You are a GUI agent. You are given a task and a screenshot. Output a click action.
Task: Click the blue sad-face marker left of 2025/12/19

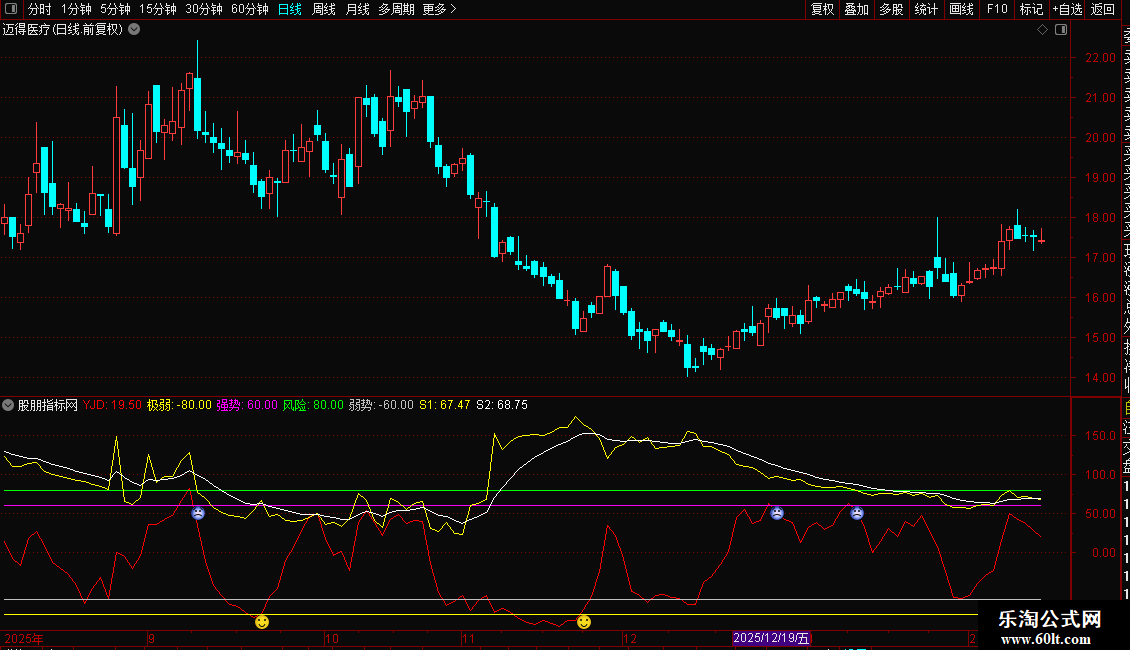777,513
